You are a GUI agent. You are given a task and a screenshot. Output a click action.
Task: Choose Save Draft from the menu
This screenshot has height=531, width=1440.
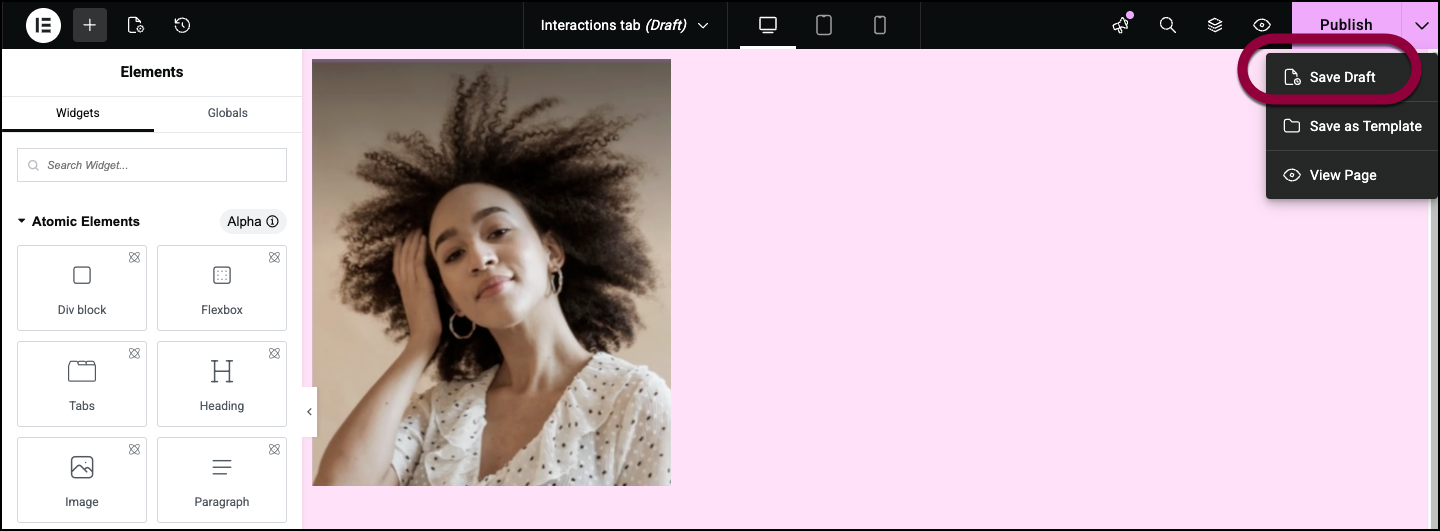[x=1341, y=77]
